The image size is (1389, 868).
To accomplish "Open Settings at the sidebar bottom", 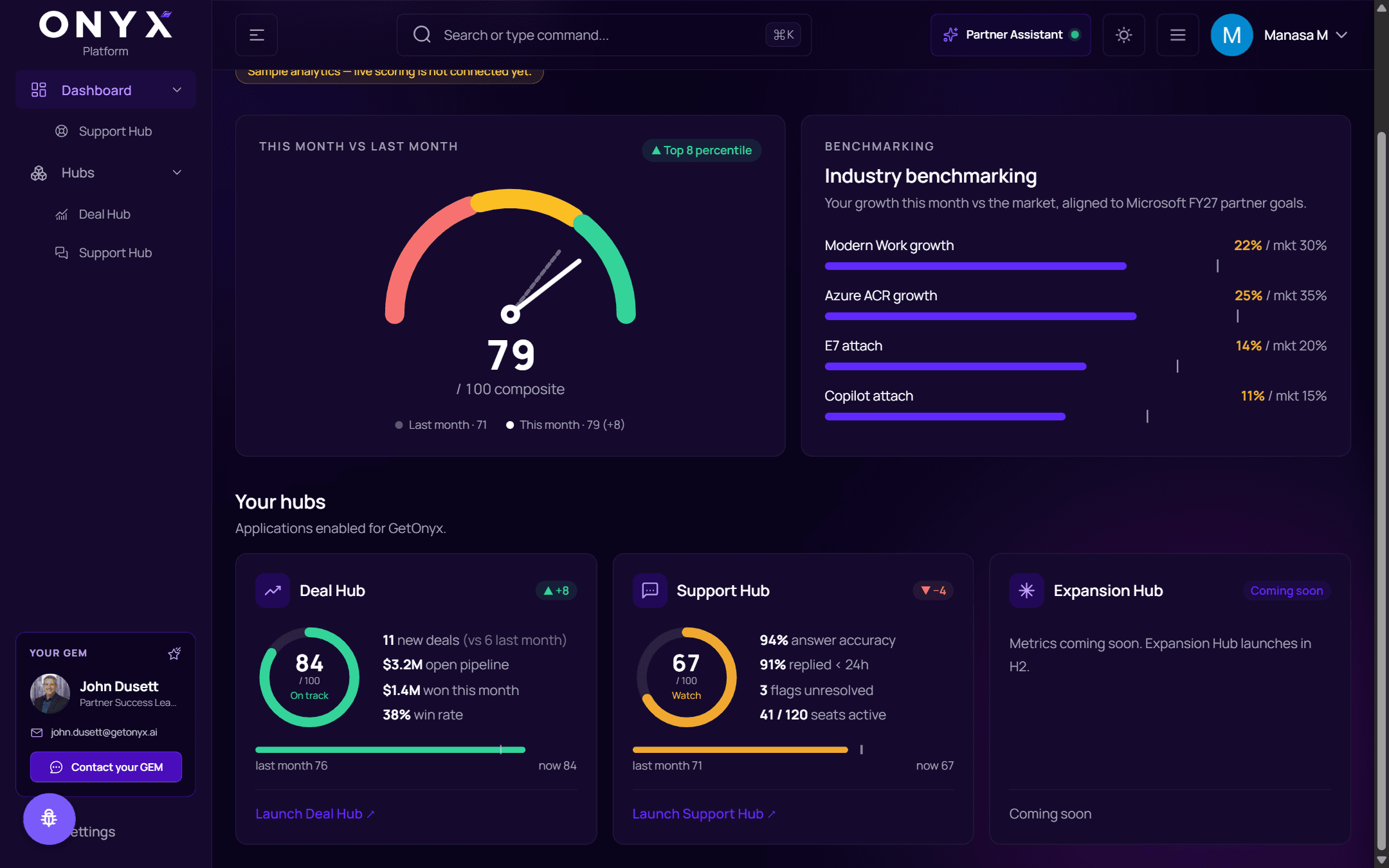I will click(x=93, y=832).
